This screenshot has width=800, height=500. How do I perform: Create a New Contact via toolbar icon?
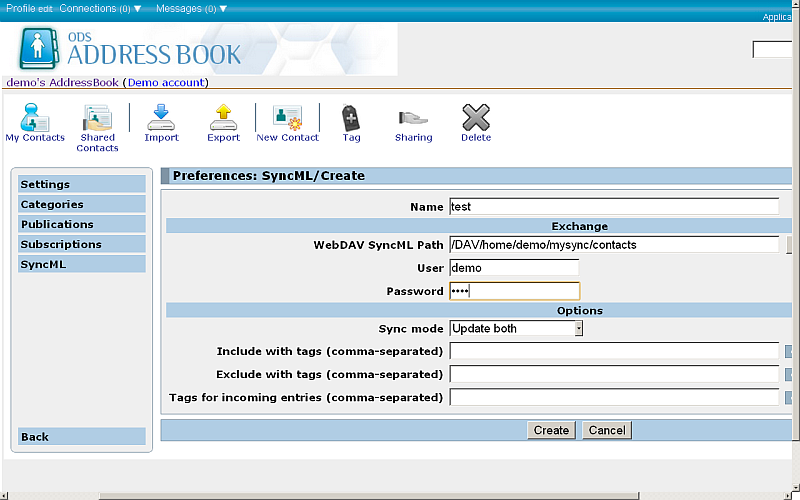click(x=287, y=118)
